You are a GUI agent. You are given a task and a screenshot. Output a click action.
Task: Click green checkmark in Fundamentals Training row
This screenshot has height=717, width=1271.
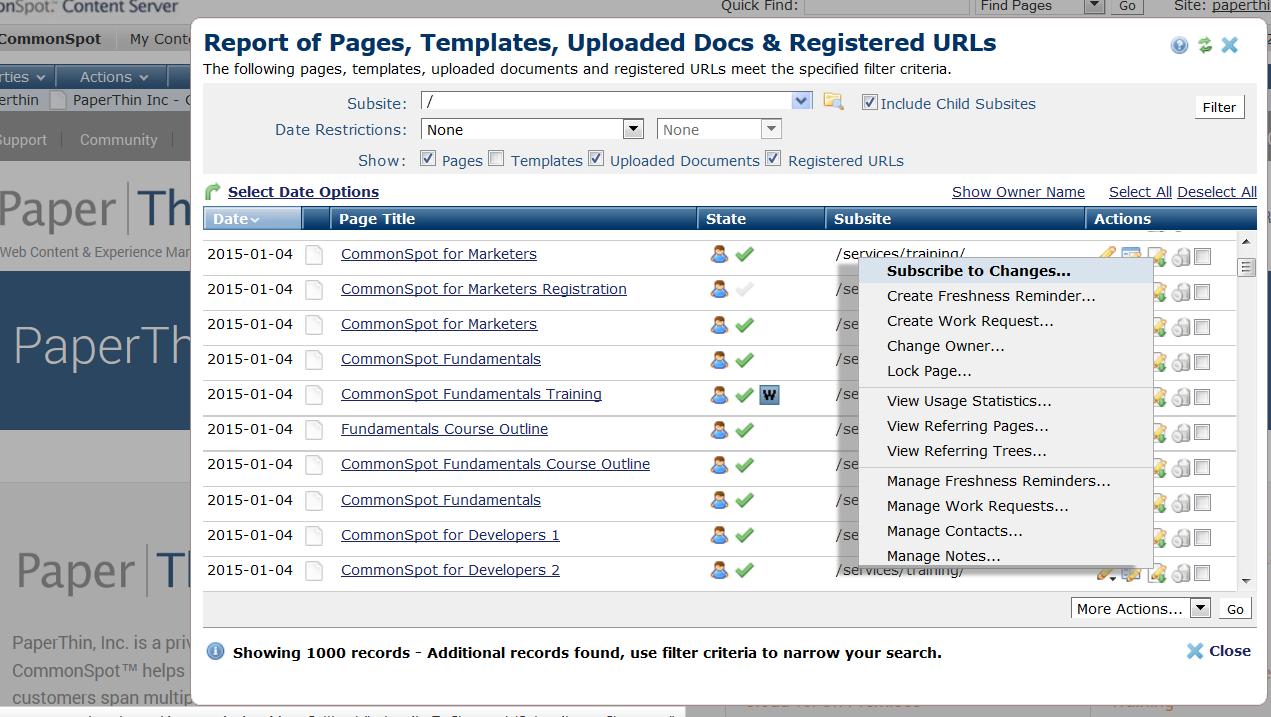(744, 395)
